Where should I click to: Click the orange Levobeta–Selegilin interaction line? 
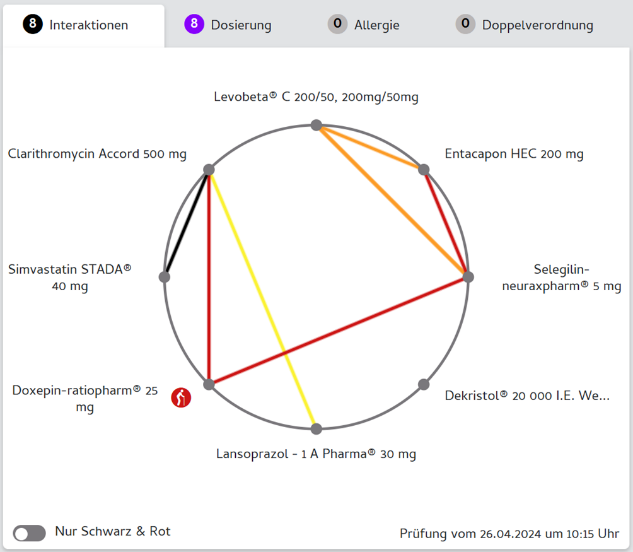point(392,201)
